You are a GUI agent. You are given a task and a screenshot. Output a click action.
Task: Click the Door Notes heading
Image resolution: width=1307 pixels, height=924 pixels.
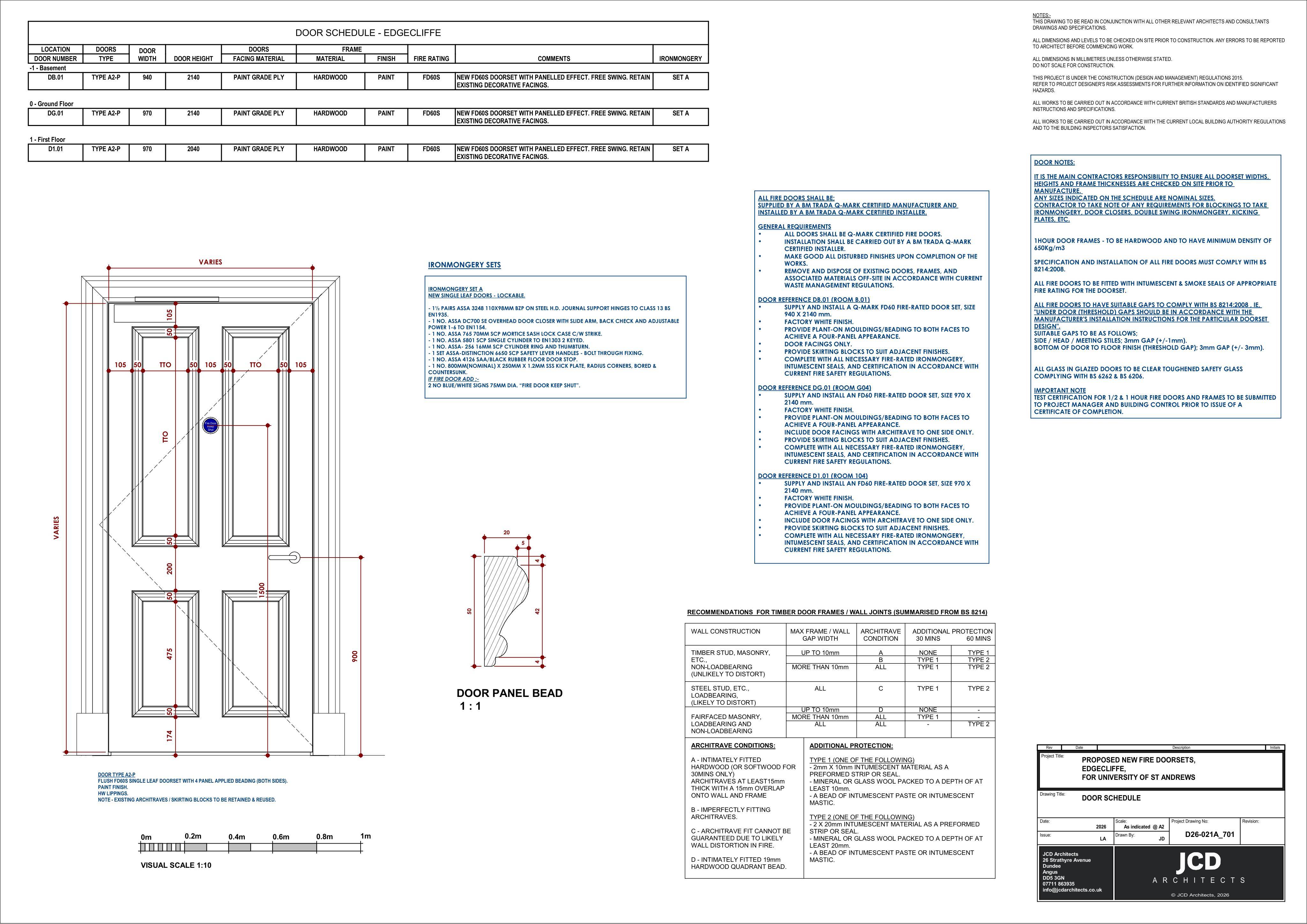click(1054, 162)
